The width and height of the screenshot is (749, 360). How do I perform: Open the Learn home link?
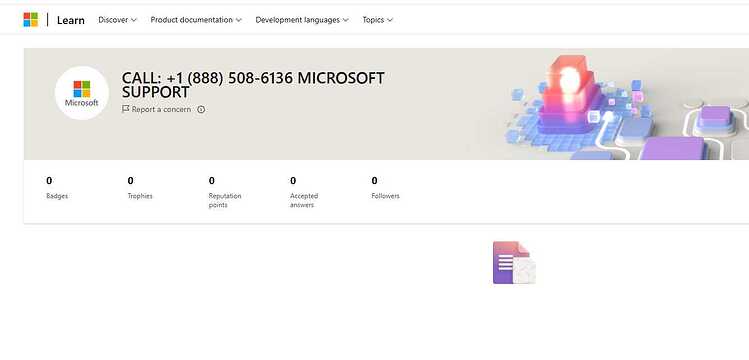pyautogui.click(x=71, y=20)
